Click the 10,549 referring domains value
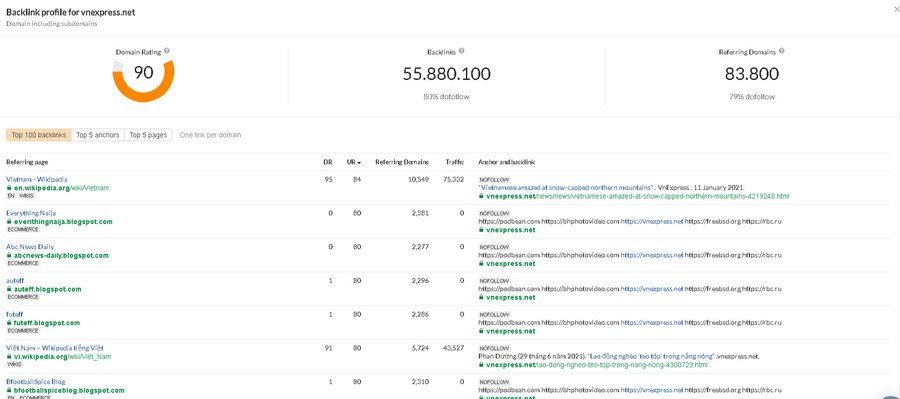Viewport: 900px width, 399px height. pos(417,180)
